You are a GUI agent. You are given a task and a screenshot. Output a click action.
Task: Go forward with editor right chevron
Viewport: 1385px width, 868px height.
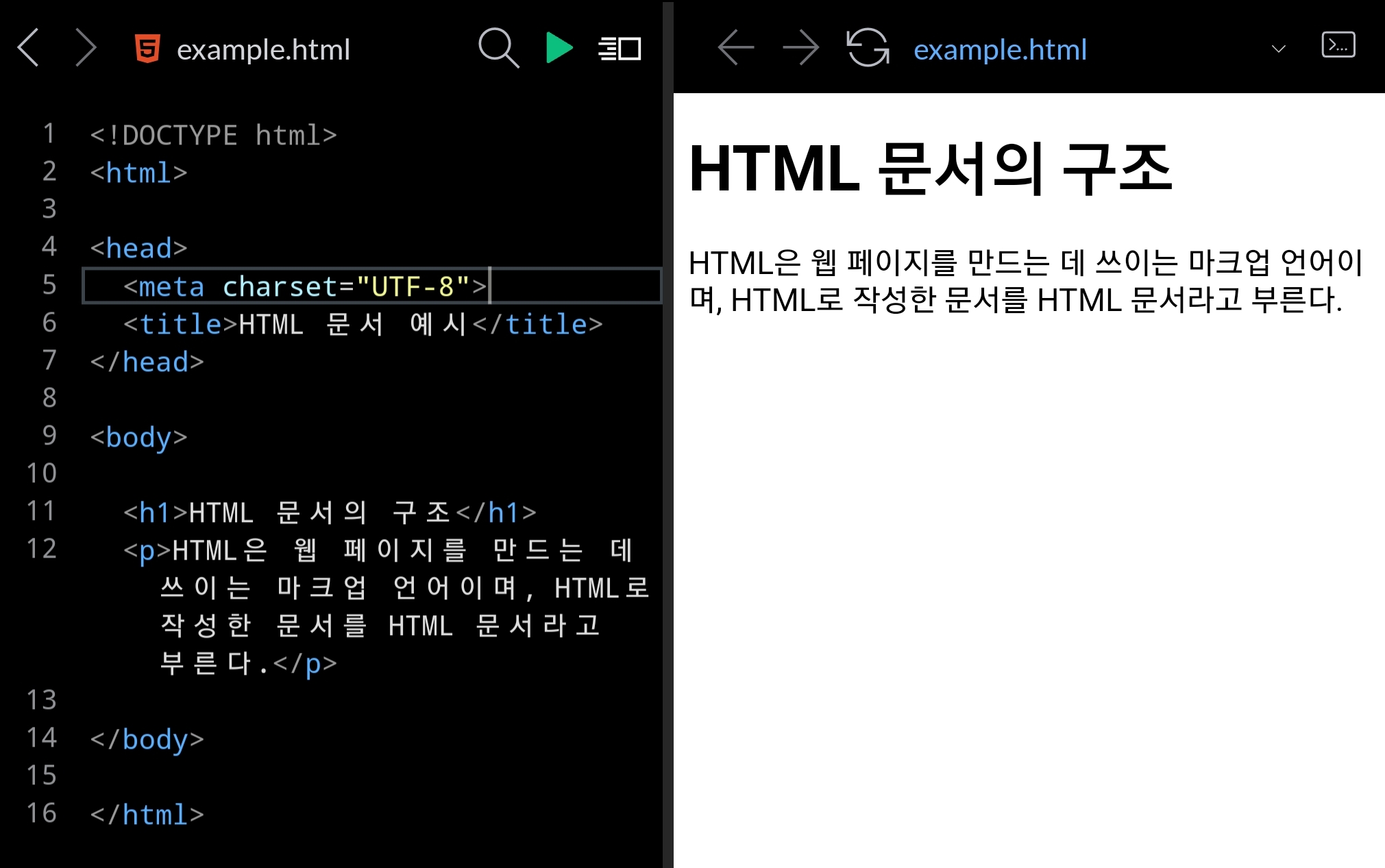pos(86,48)
